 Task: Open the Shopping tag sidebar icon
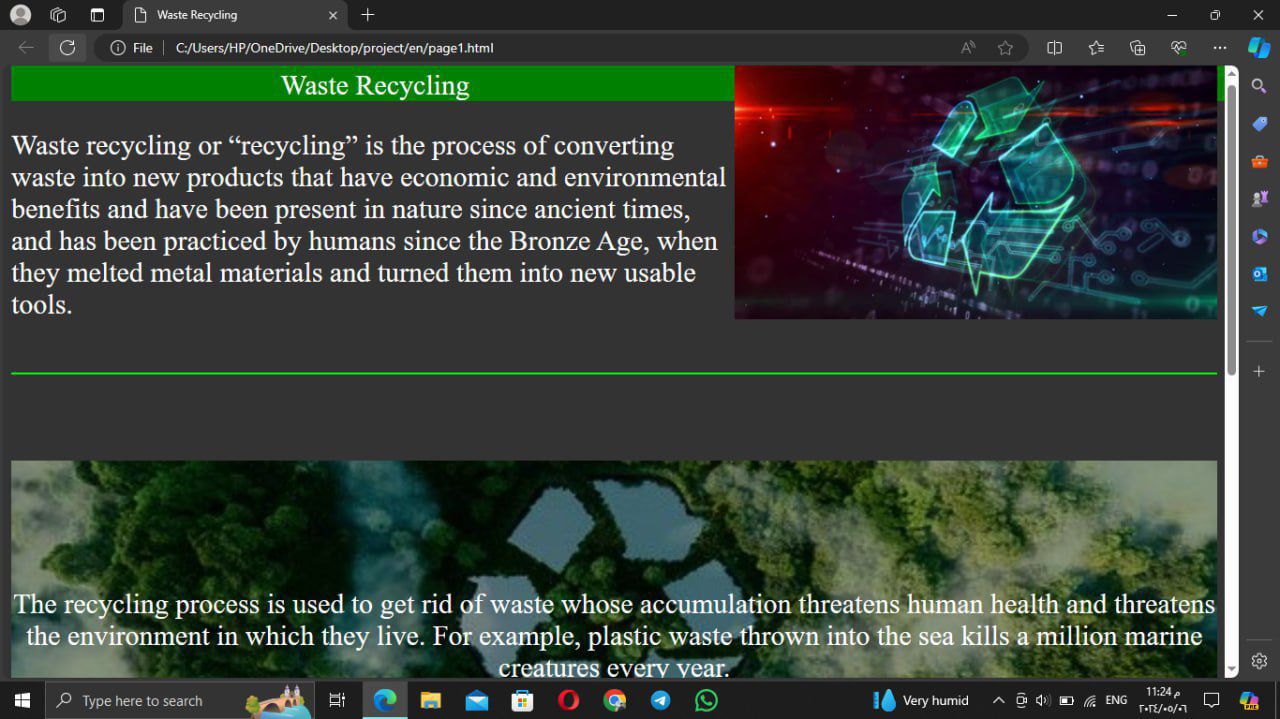pyautogui.click(x=1259, y=124)
